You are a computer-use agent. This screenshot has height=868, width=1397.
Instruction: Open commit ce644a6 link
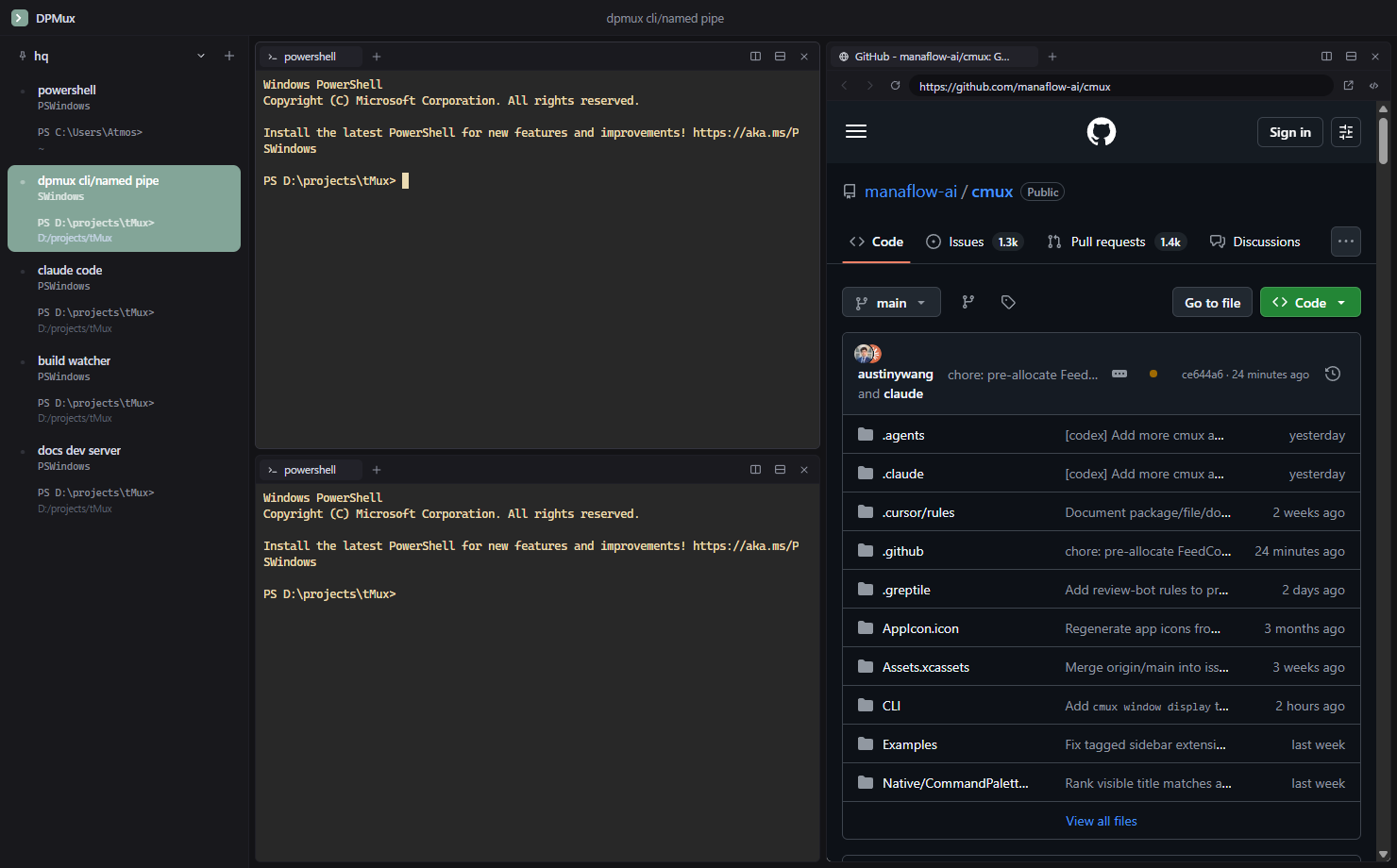1202,375
